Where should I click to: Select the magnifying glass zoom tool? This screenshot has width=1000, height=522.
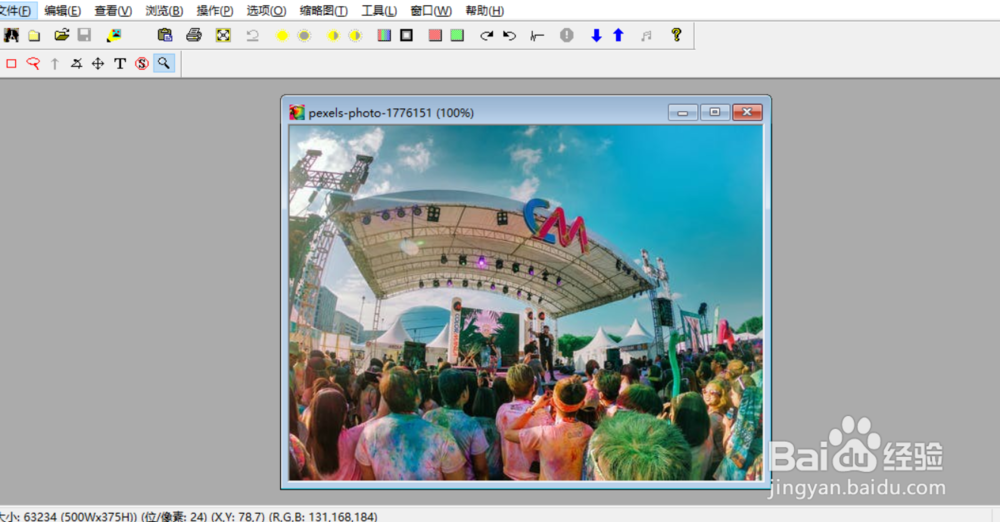pyautogui.click(x=164, y=63)
